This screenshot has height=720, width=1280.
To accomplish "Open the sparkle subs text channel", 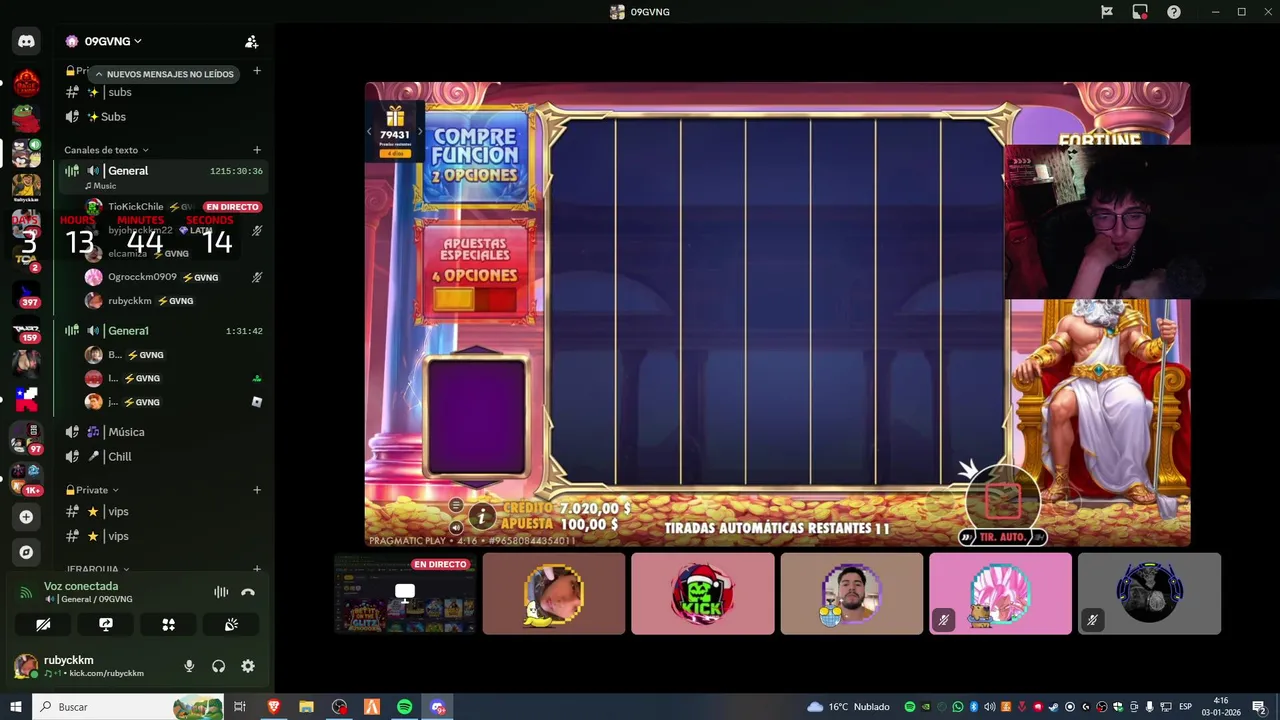I will pyautogui.click(x=163, y=92).
